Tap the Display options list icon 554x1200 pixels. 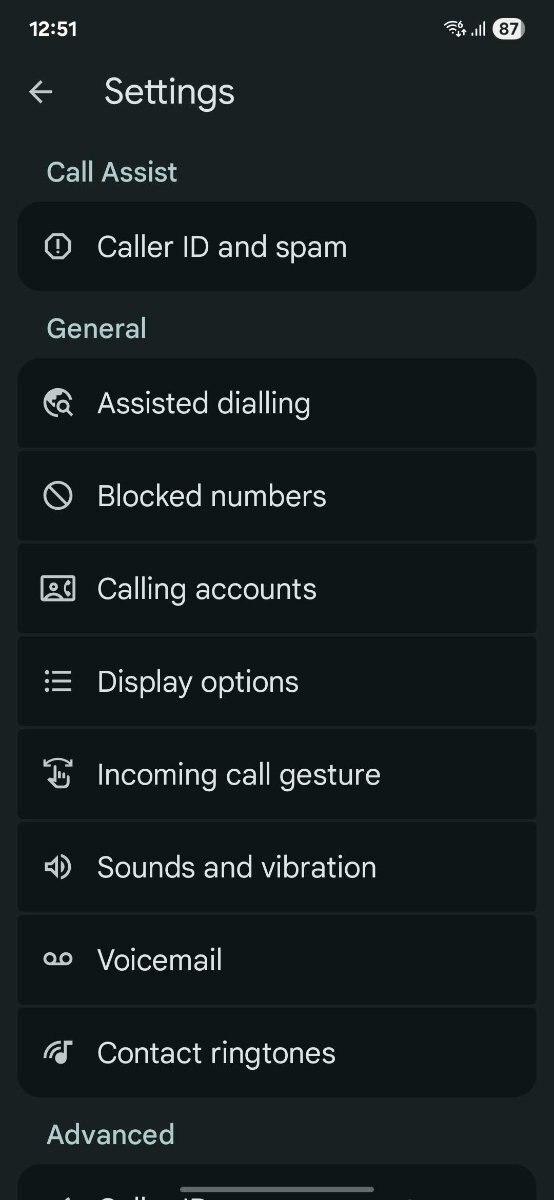coord(58,682)
